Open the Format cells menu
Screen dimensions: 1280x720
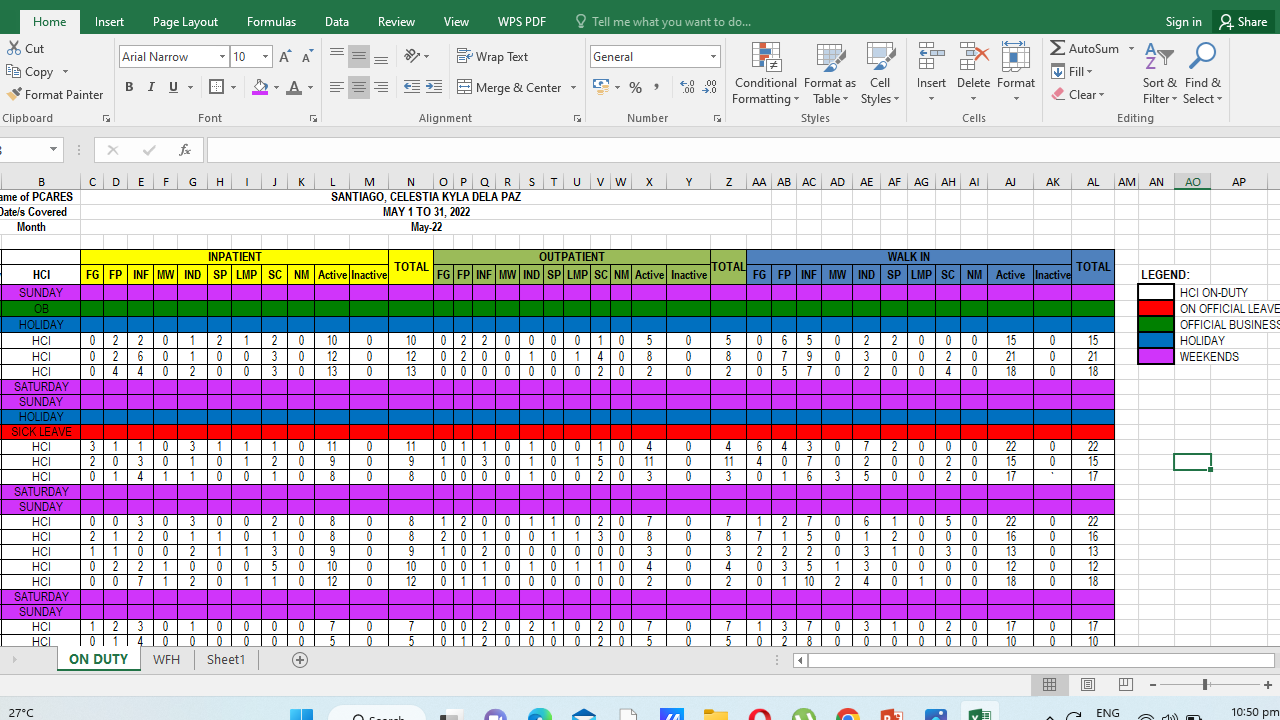click(x=1016, y=73)
